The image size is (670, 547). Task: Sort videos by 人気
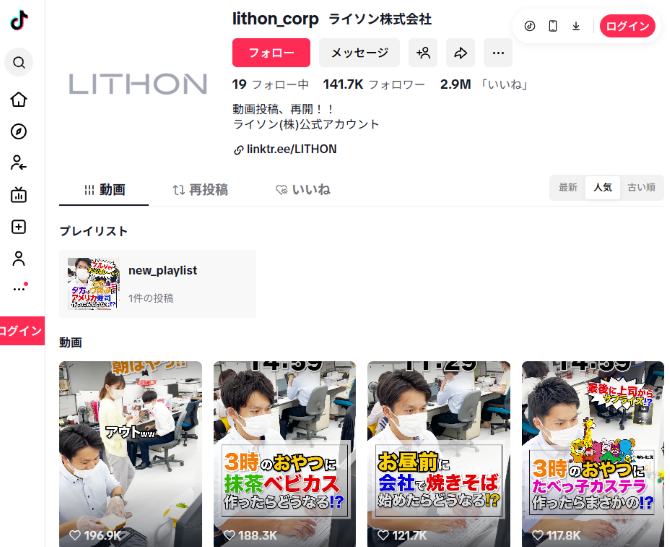point(602,187)
